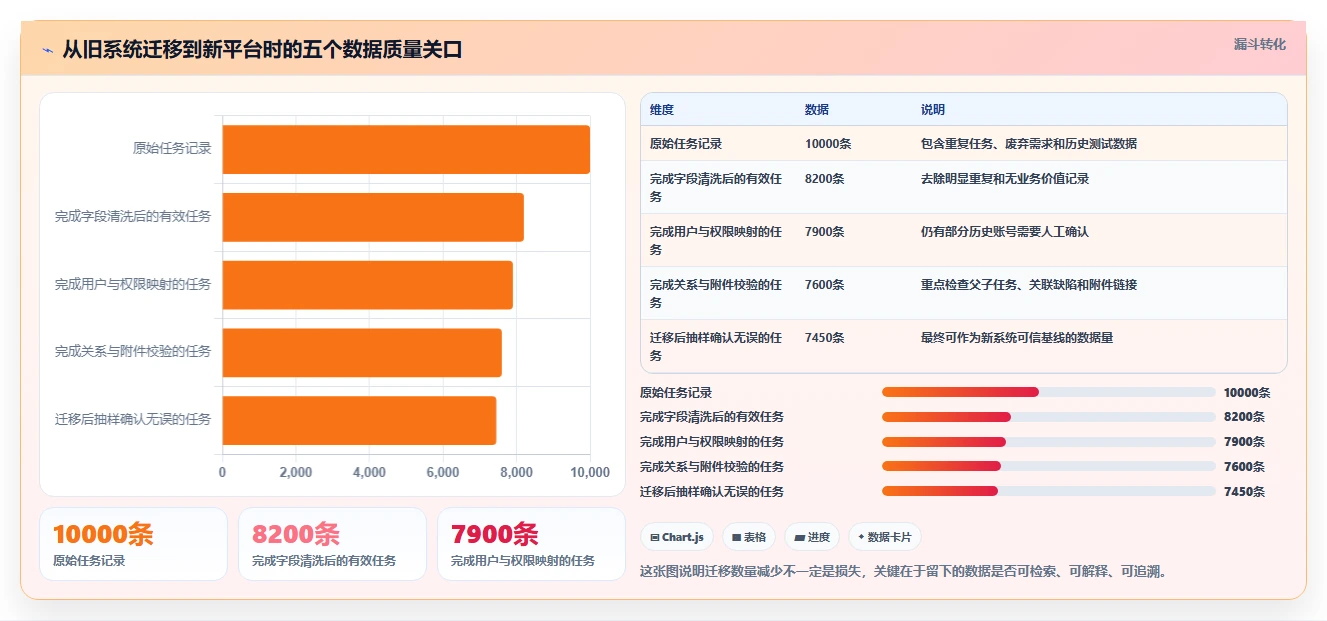Click the 7600条 progress bar
This screenshot has width=1327, height=621.
coord(1049,466)
